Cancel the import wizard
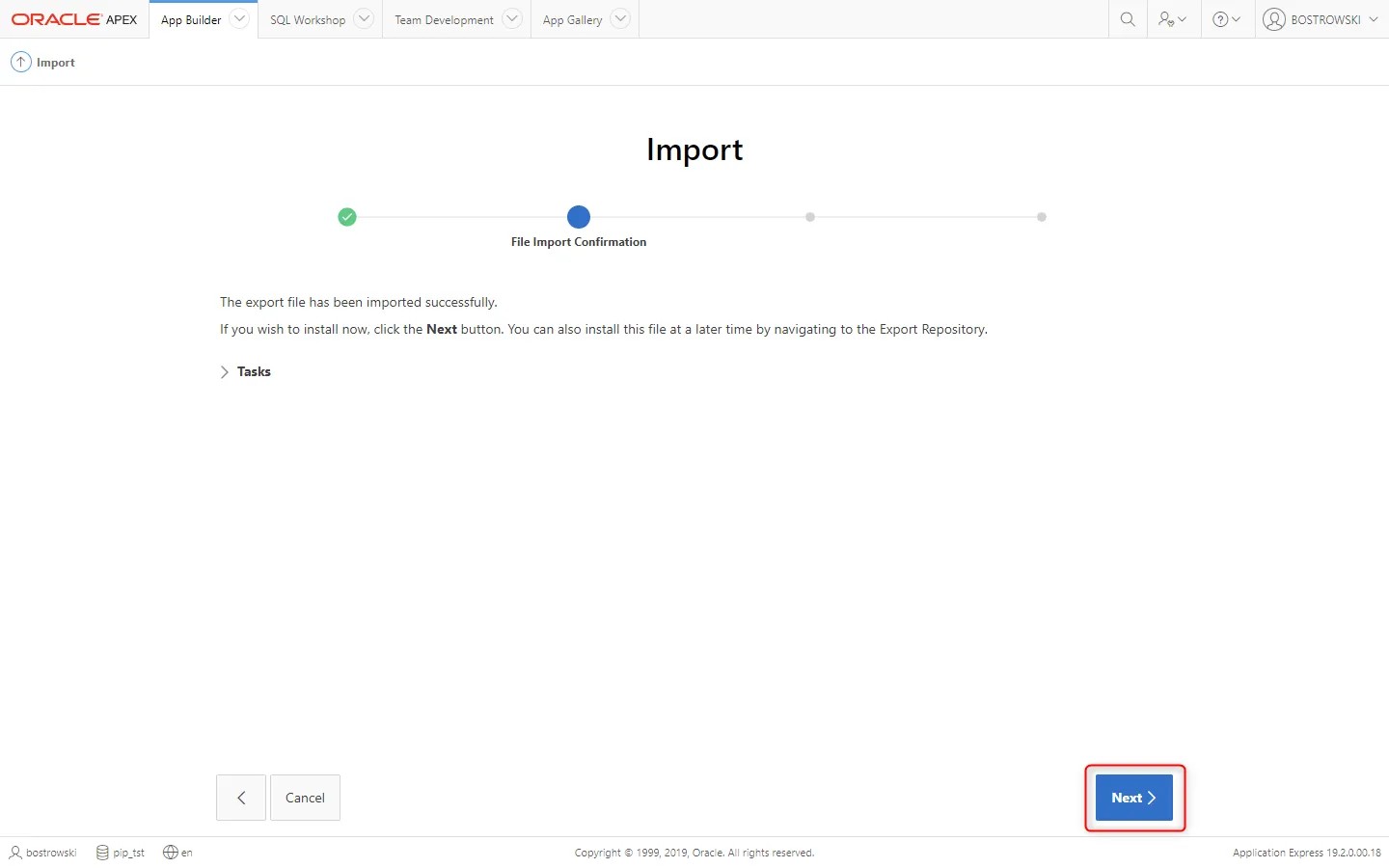This screenshot has width=1389, height=868. (x=305, y=798)
